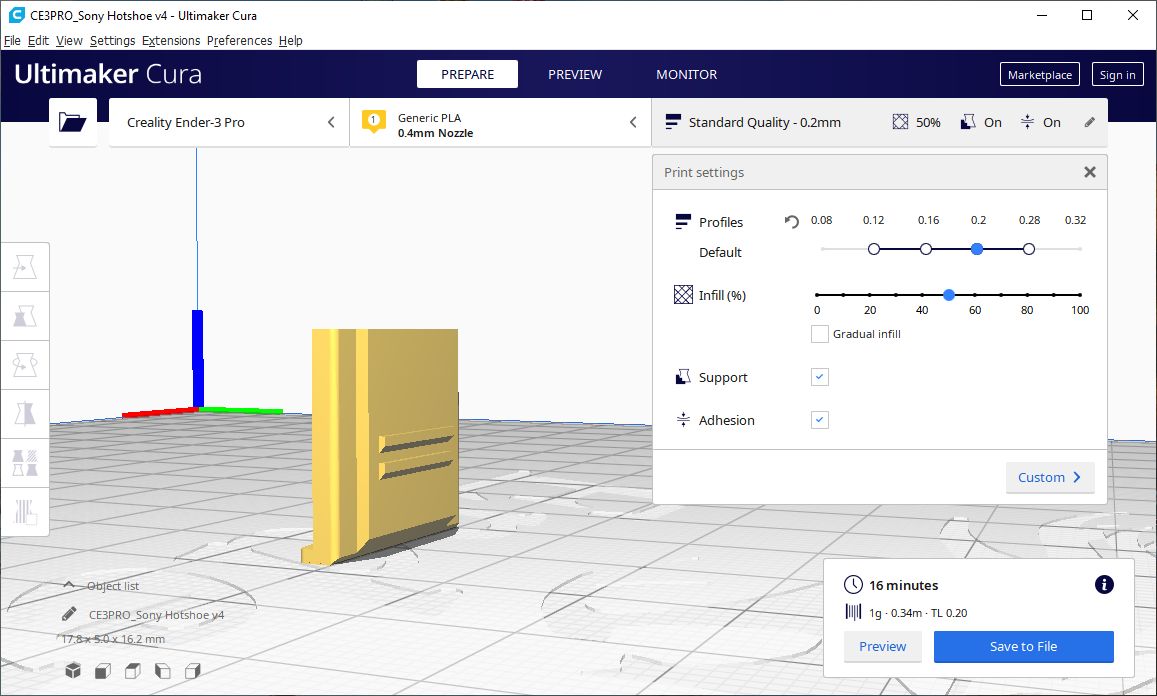The width and height of the screenshot is (1157, 696).
Task: Click the infill percentage slider handle
Action: tap(949, 294)
